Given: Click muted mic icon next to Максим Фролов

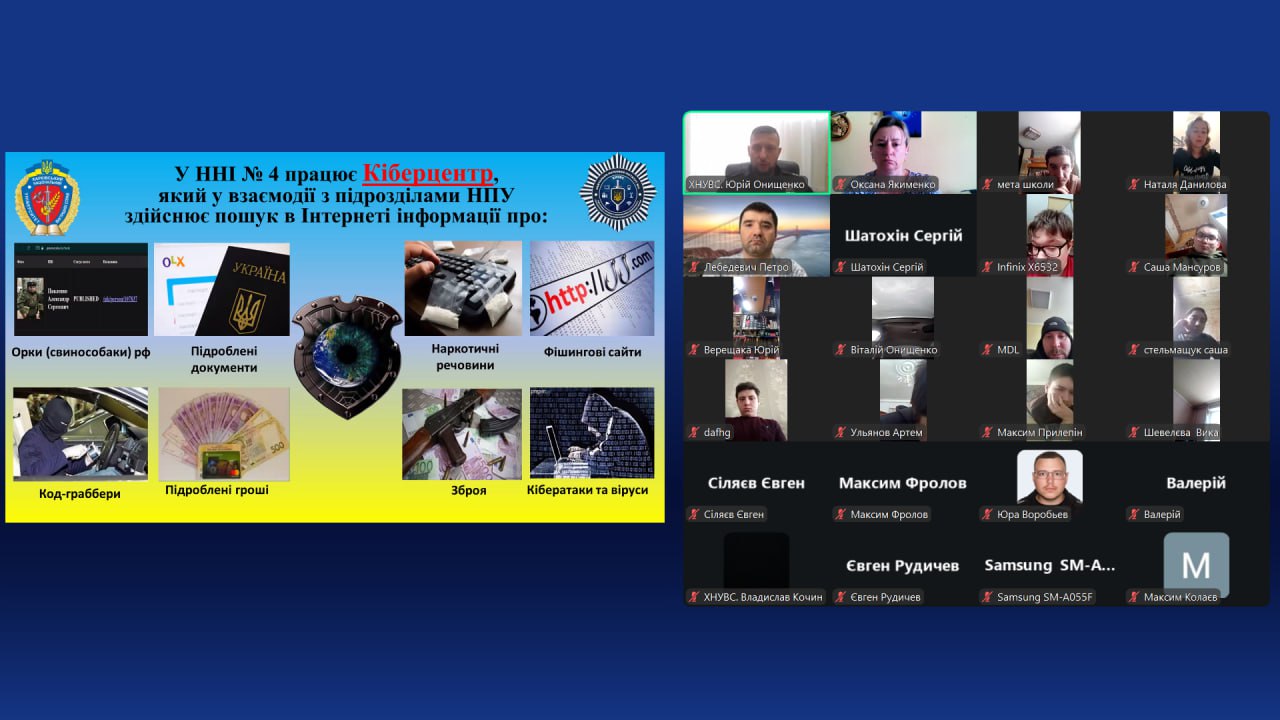Looking at the screenshot, I should tap(841, 515).
